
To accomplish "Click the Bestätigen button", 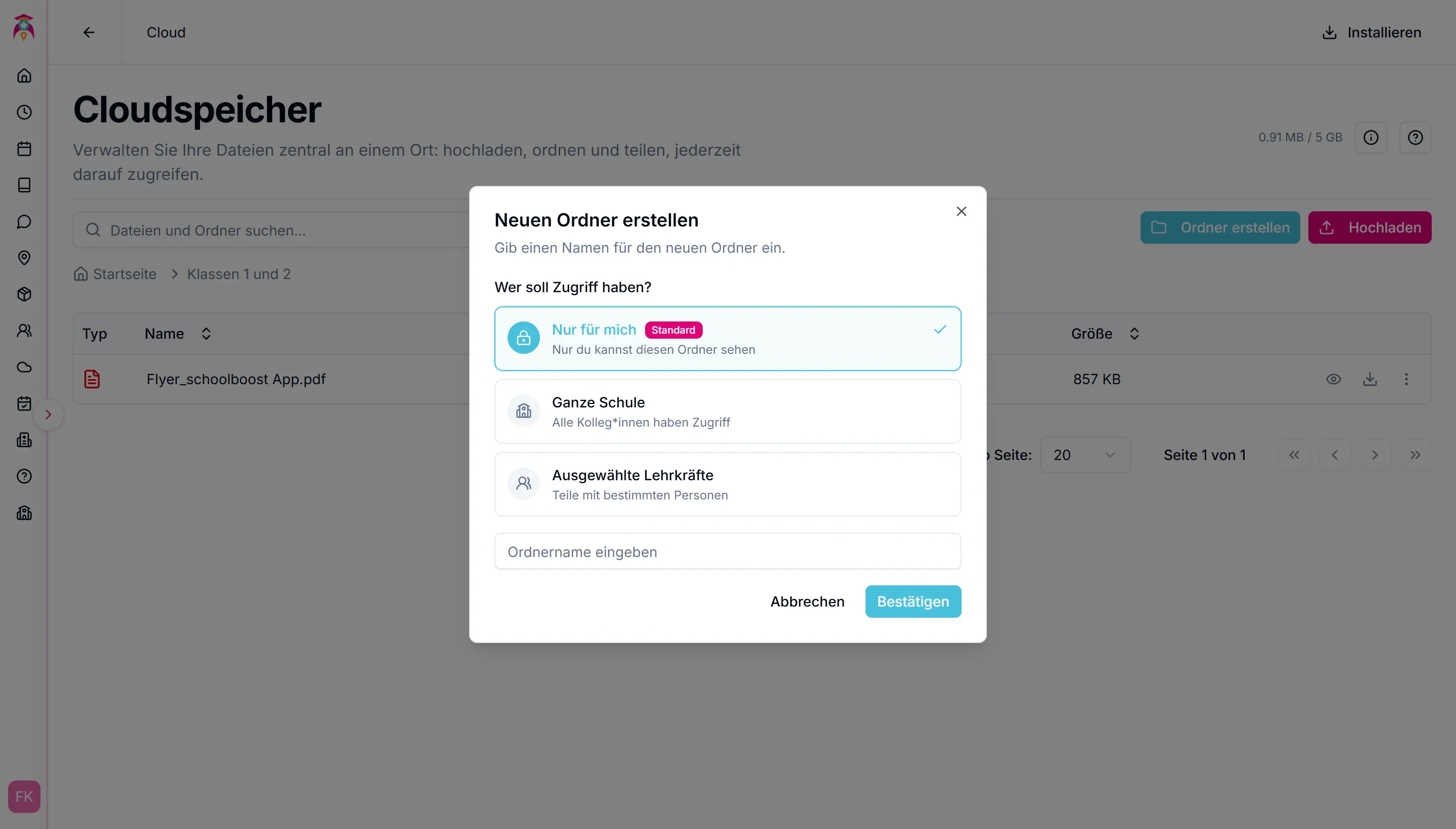I will [x=913, y=601].
